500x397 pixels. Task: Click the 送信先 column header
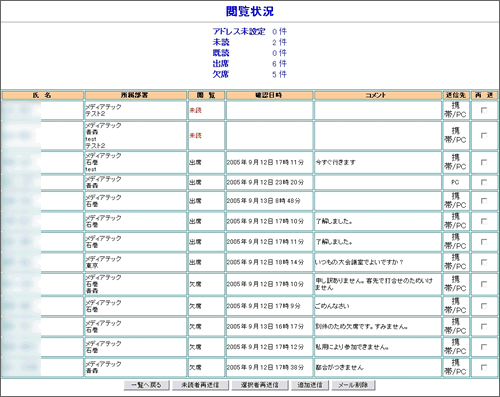(456, 95)
